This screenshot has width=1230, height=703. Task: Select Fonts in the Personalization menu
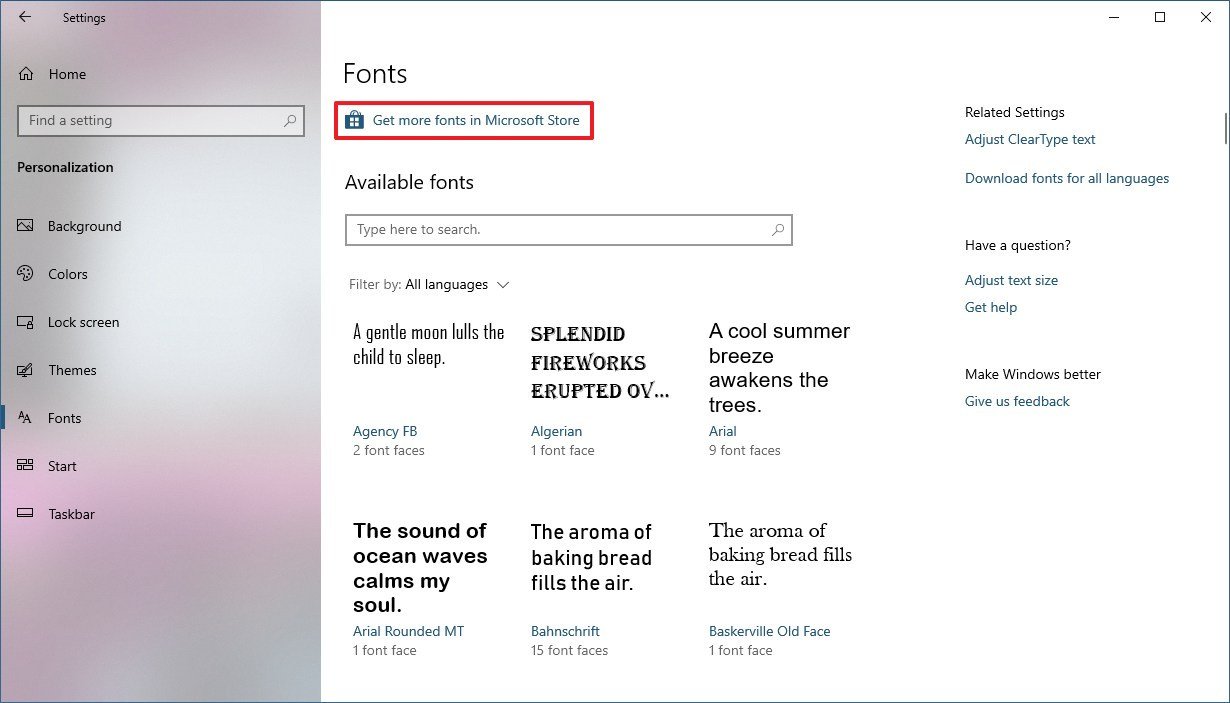point(66,418)
